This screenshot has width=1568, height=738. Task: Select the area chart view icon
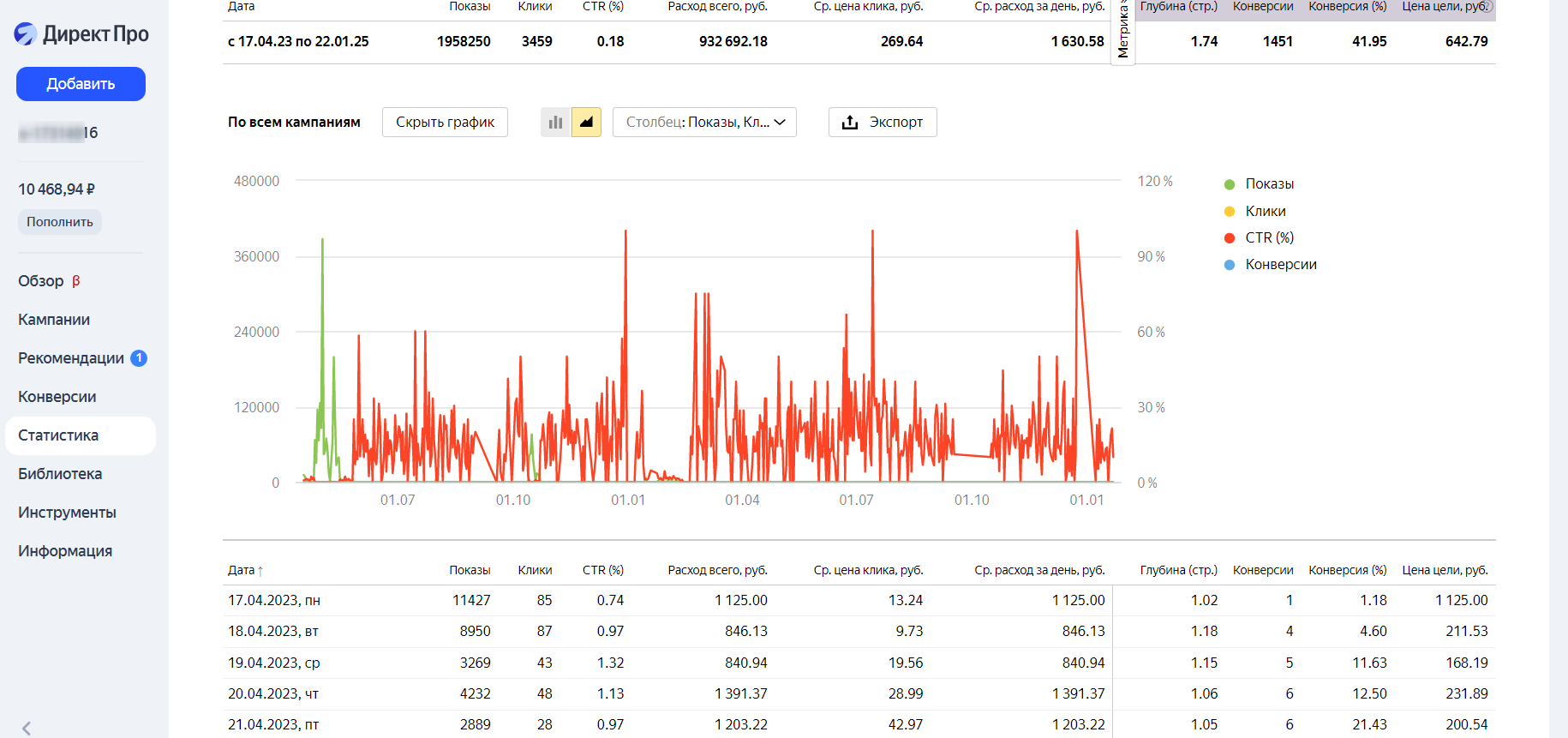click(586, 123)
